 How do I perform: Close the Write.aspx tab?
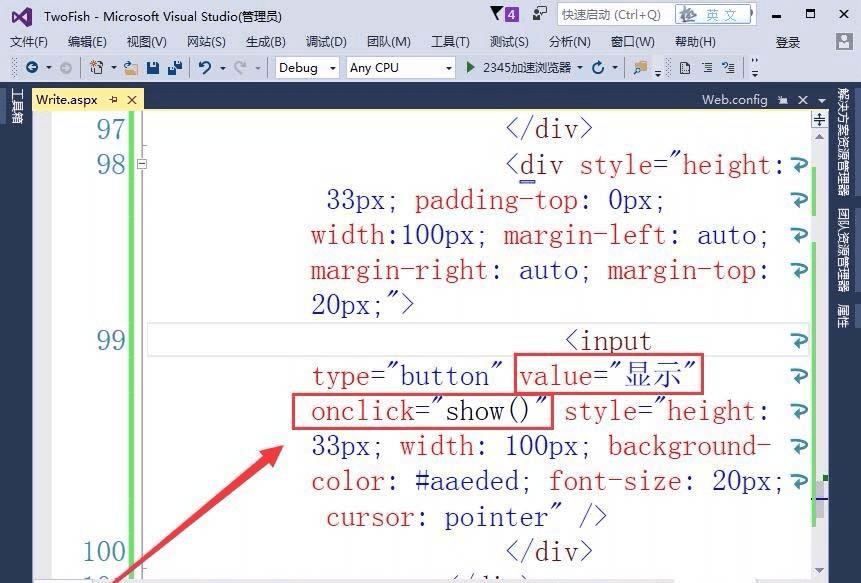coord(132,100)
